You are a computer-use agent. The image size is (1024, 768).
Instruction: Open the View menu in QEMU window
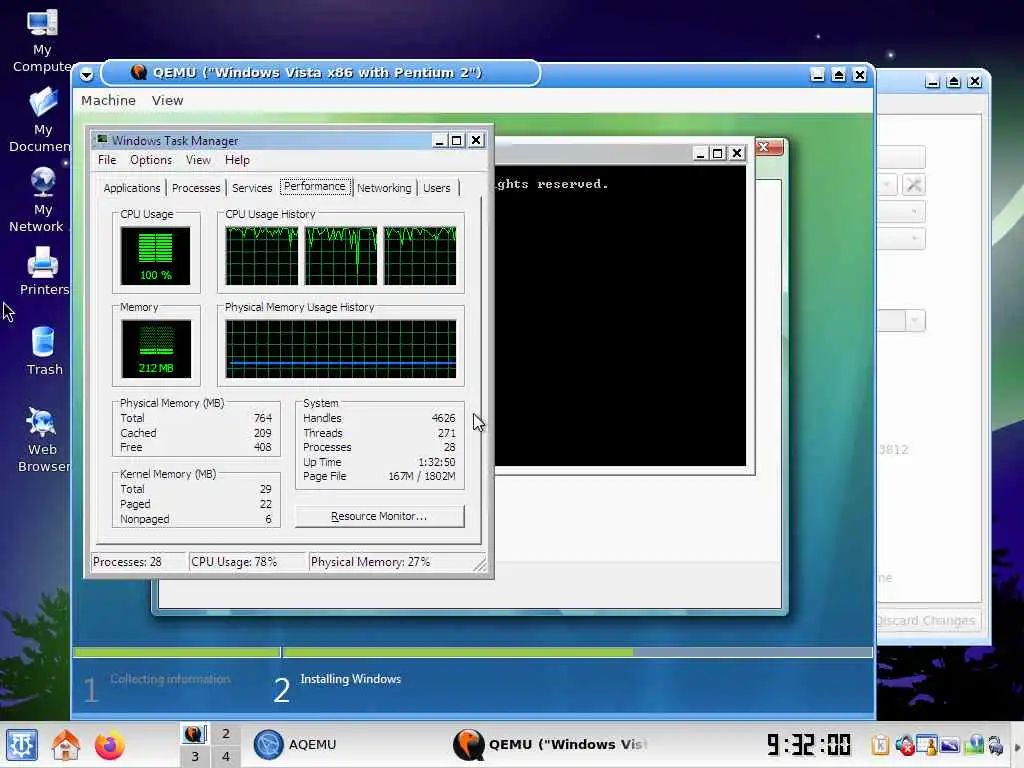pyautogui.click(x=167, y=101)
